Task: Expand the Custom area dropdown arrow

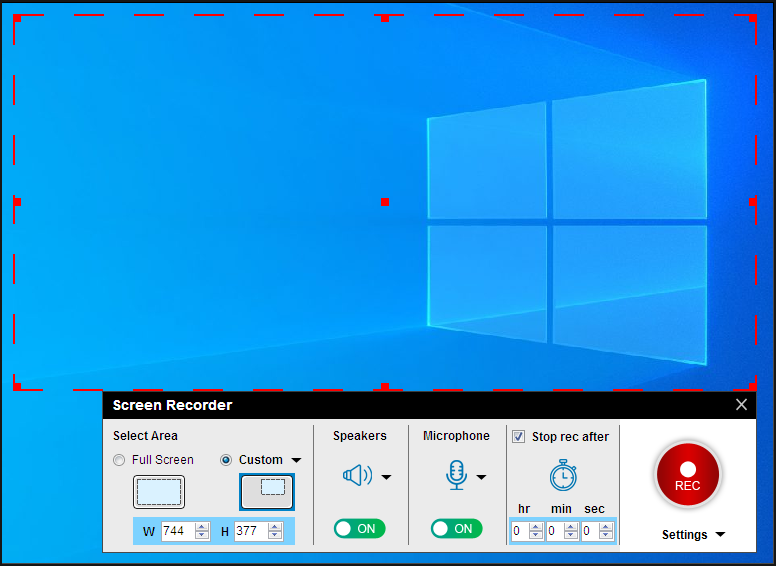Action: coord(296,461)
